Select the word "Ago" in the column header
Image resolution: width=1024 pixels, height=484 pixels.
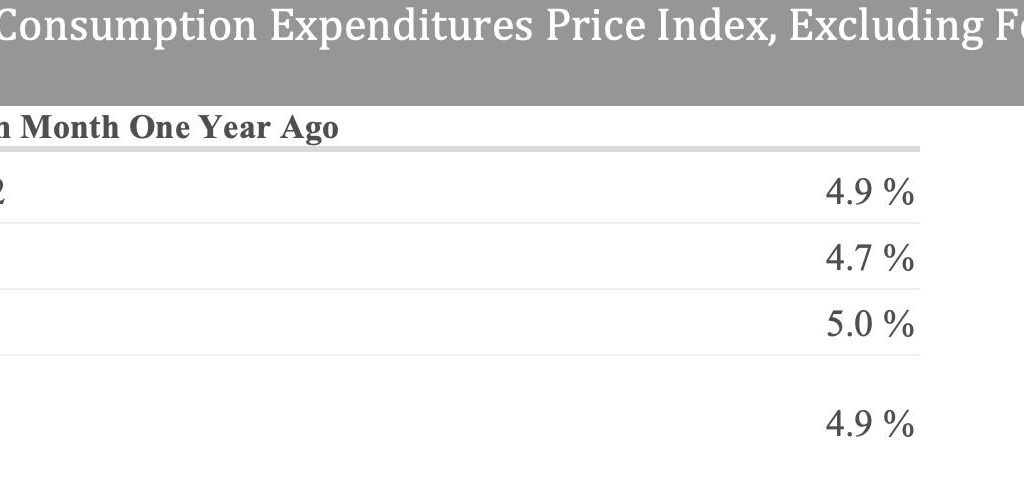pyautogui.click(x=310, y=129)
